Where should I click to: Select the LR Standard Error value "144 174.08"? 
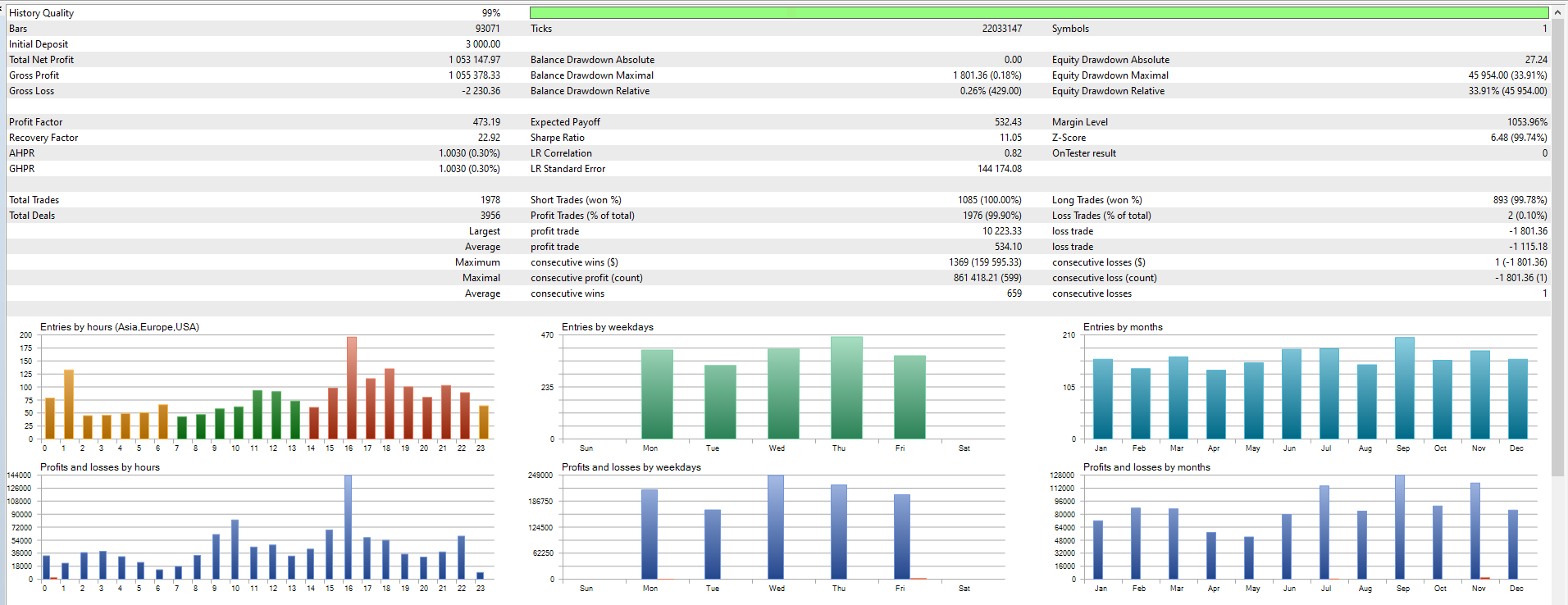tap(1000, 169)
